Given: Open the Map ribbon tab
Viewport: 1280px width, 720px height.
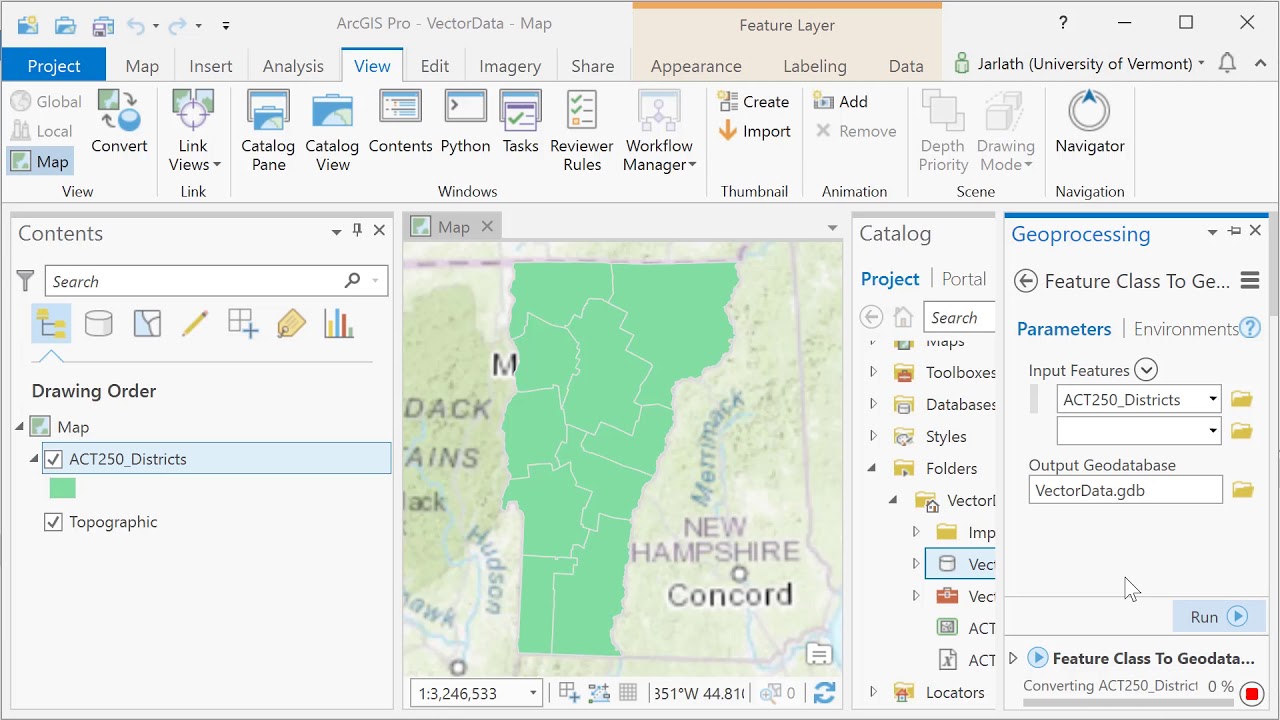Looking at the screenshot, I should (x=142, y=66).
